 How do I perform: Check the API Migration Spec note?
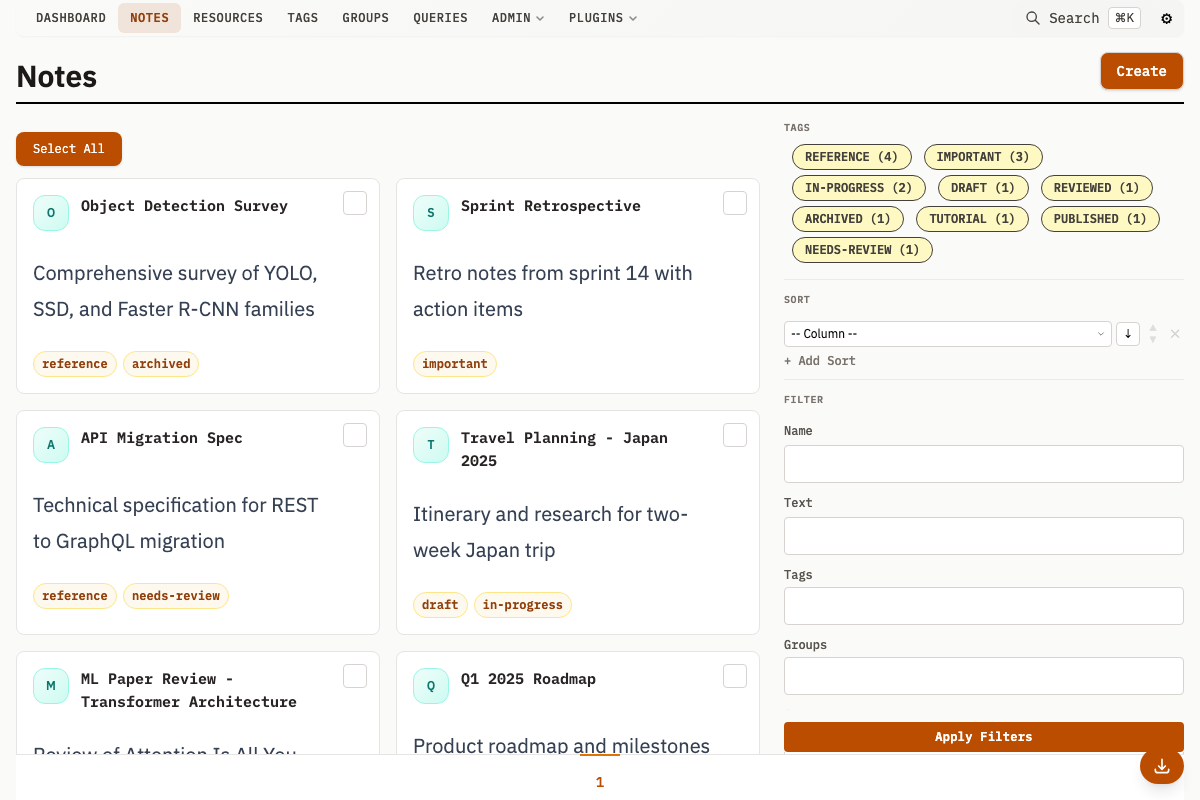[x=355, y=435]
